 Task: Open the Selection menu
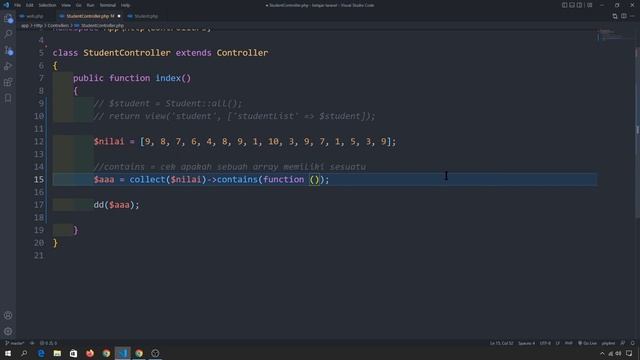[x=47, y=5]
